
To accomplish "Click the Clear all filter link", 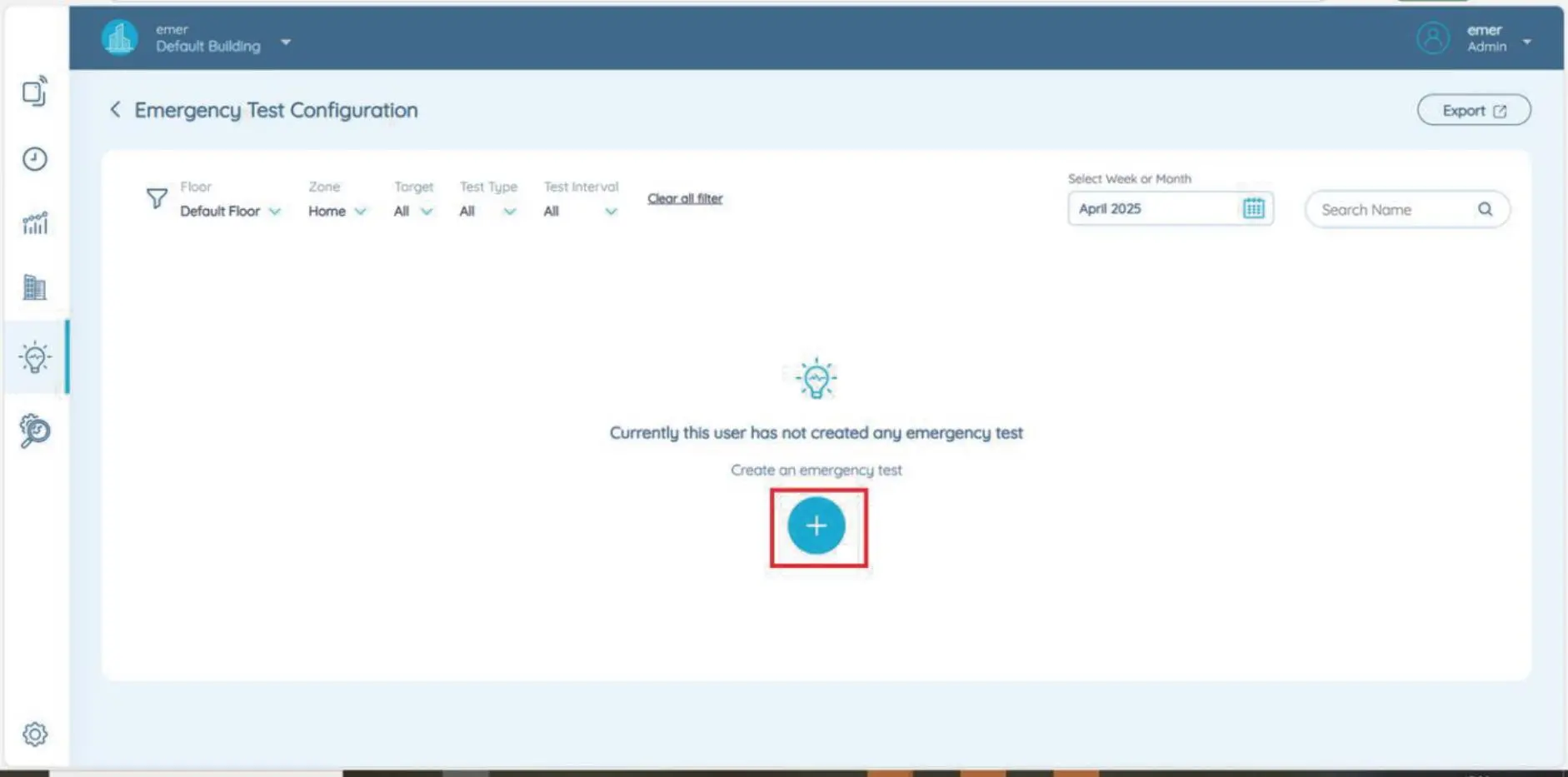I will (x=685, y=198).
